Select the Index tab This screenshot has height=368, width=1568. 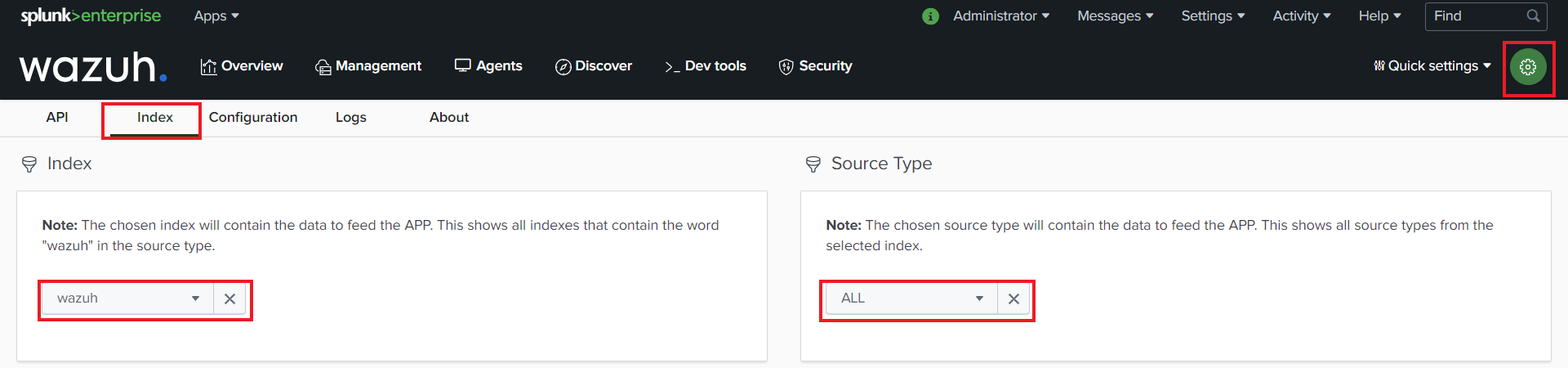pos(155,118)
